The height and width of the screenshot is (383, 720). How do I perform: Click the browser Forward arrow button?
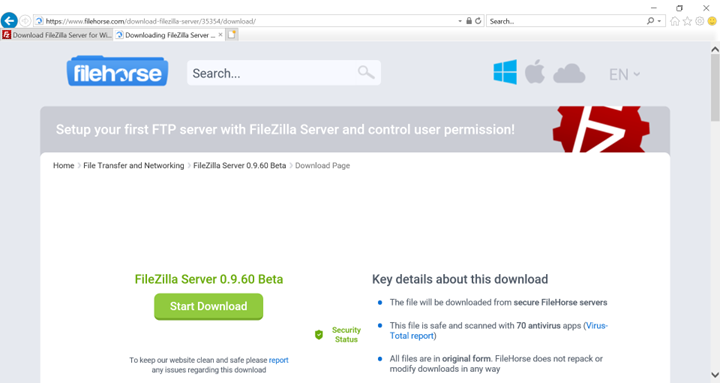coord(25,21)
